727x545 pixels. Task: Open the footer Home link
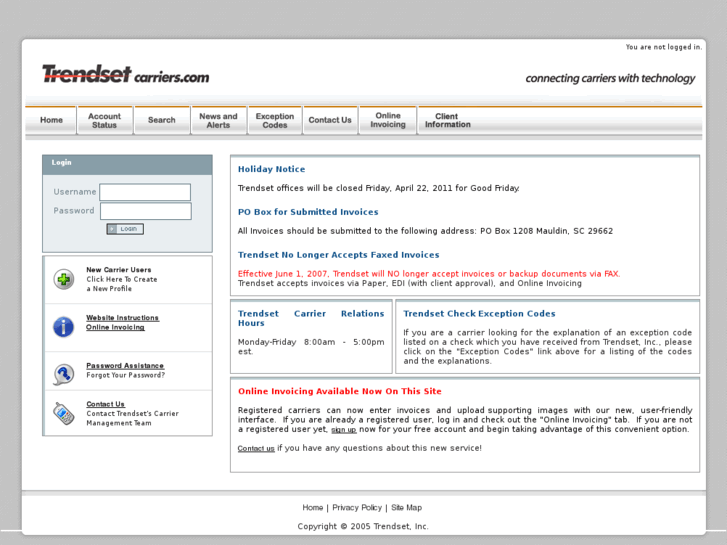coord(312,507)
